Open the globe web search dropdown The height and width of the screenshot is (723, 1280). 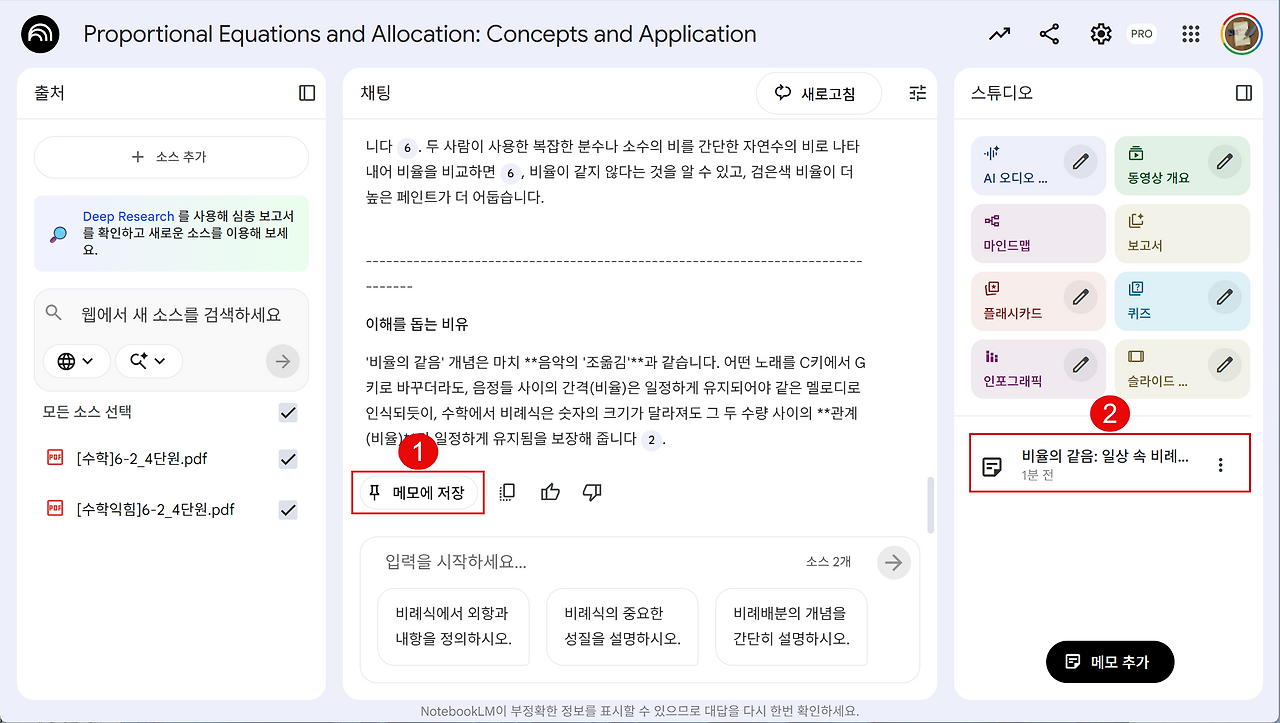coord(76,361)
